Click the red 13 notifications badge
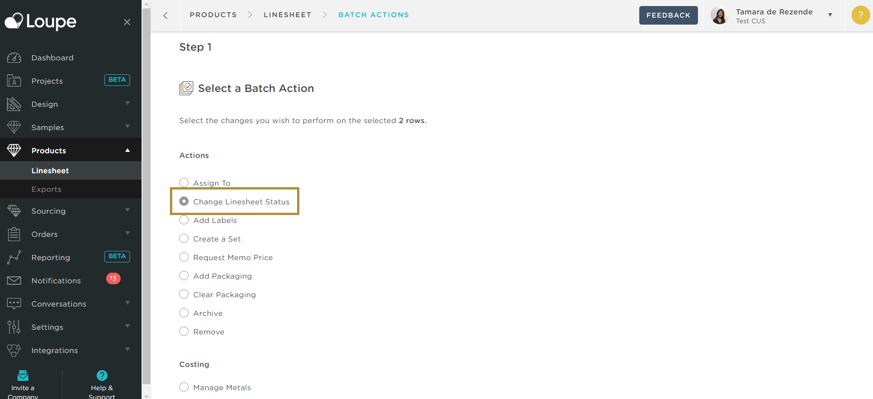Screen dimensions: 873x399 point(113,278)
